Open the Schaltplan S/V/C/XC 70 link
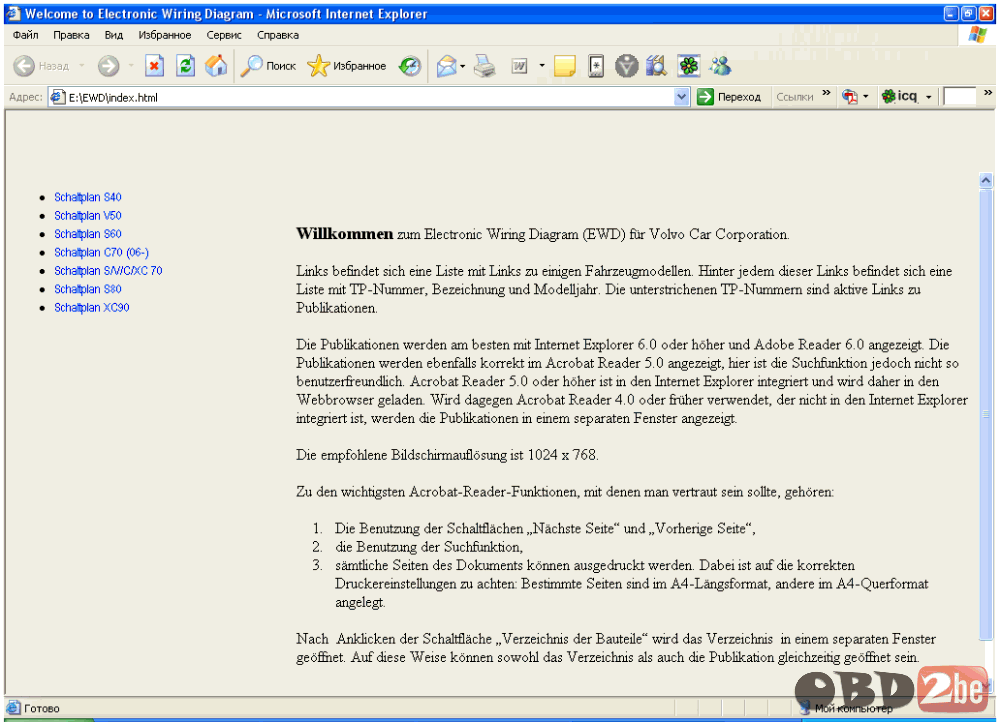Viewport: 1000px width, 722px height. (x=108, y=271)
